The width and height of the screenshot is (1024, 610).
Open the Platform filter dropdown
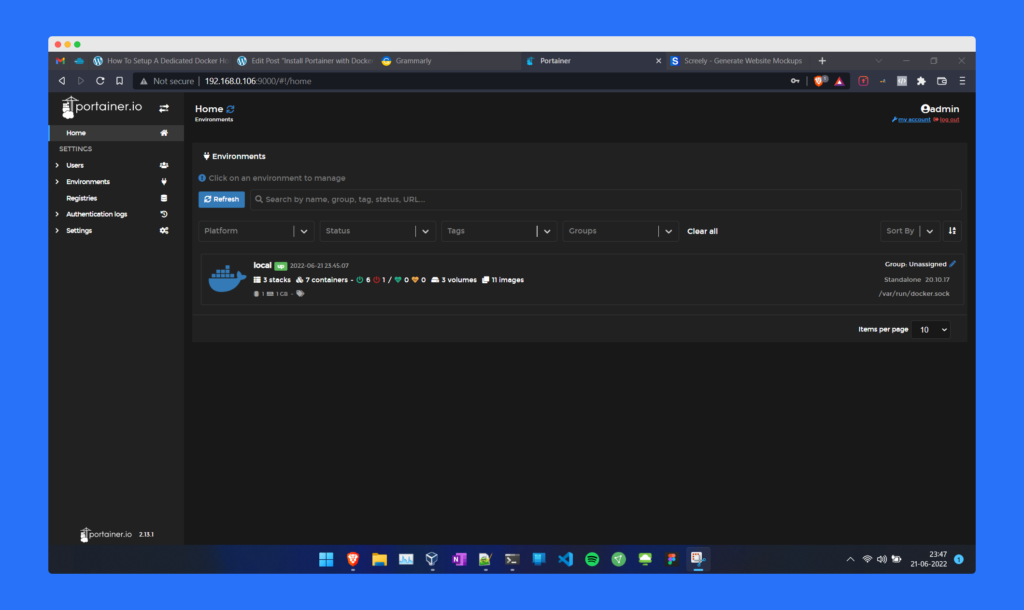(256, 231)
